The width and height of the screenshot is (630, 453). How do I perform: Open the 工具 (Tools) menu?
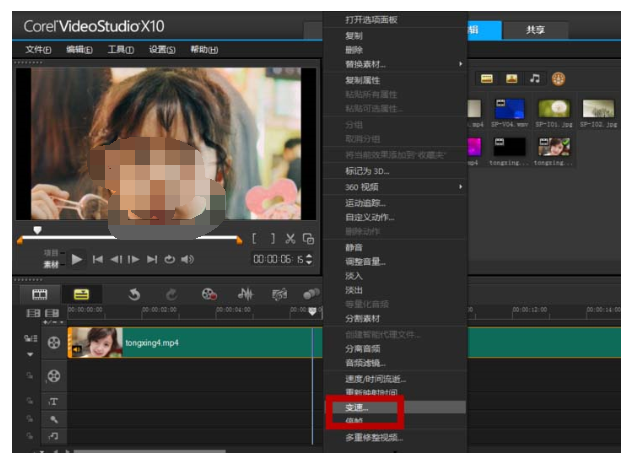click(x=121, y=50)
